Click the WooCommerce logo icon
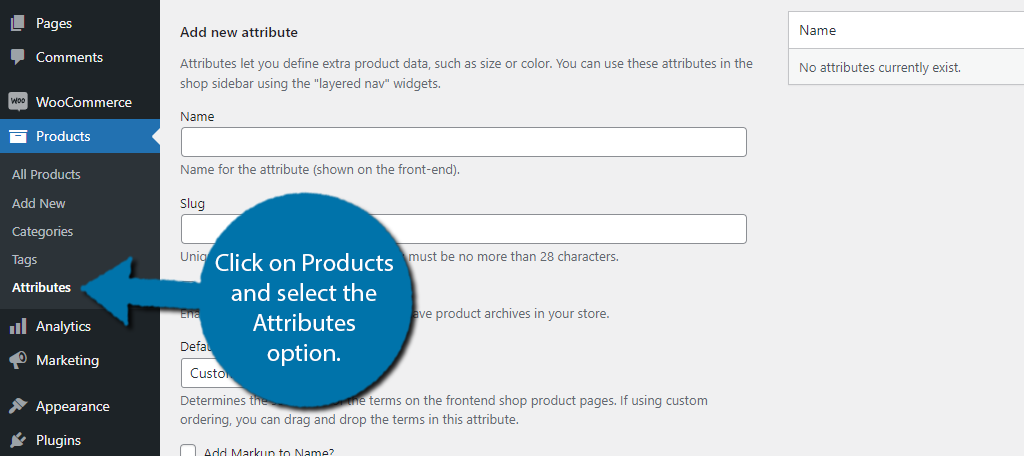The height and width of the screenshot is (456, 1024). [x=18, y=102]
